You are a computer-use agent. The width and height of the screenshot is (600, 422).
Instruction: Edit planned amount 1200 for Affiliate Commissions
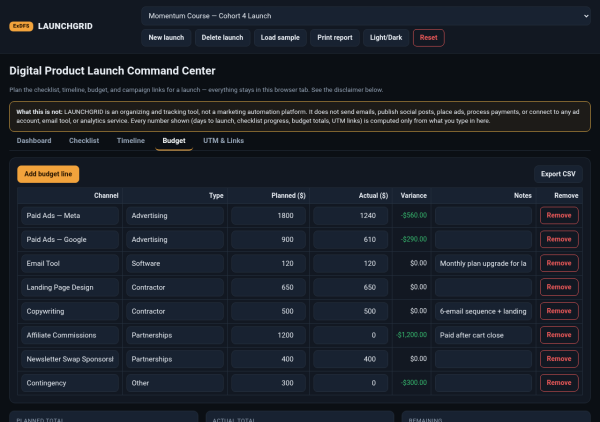tap(269, 335)
